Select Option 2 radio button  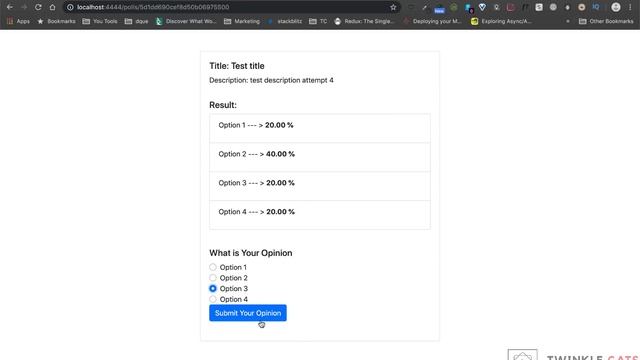pos(213,278)
